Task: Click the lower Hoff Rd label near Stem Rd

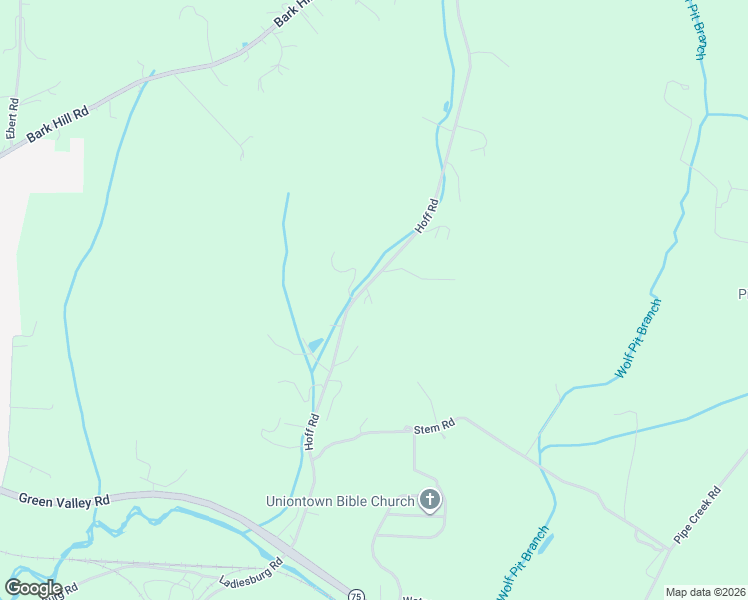Action: click(x=312, y=432)
